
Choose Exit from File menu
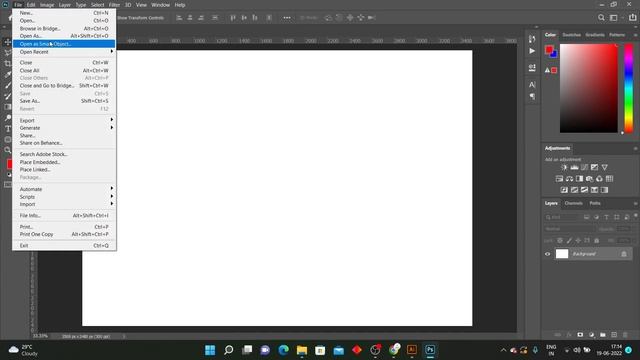(64, 246)
